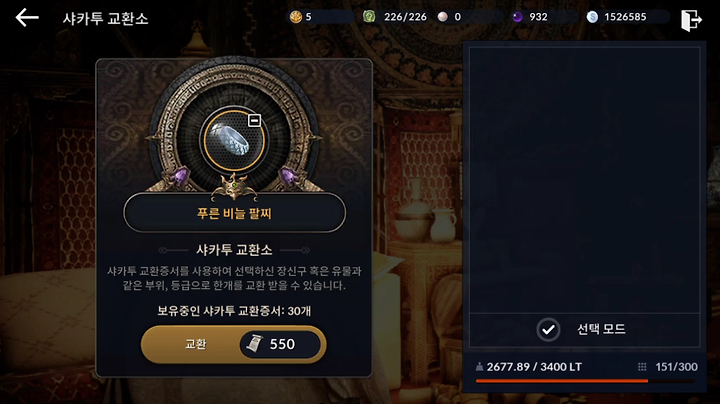Toggle the 선택 모드 checkmark

[548, 329]
